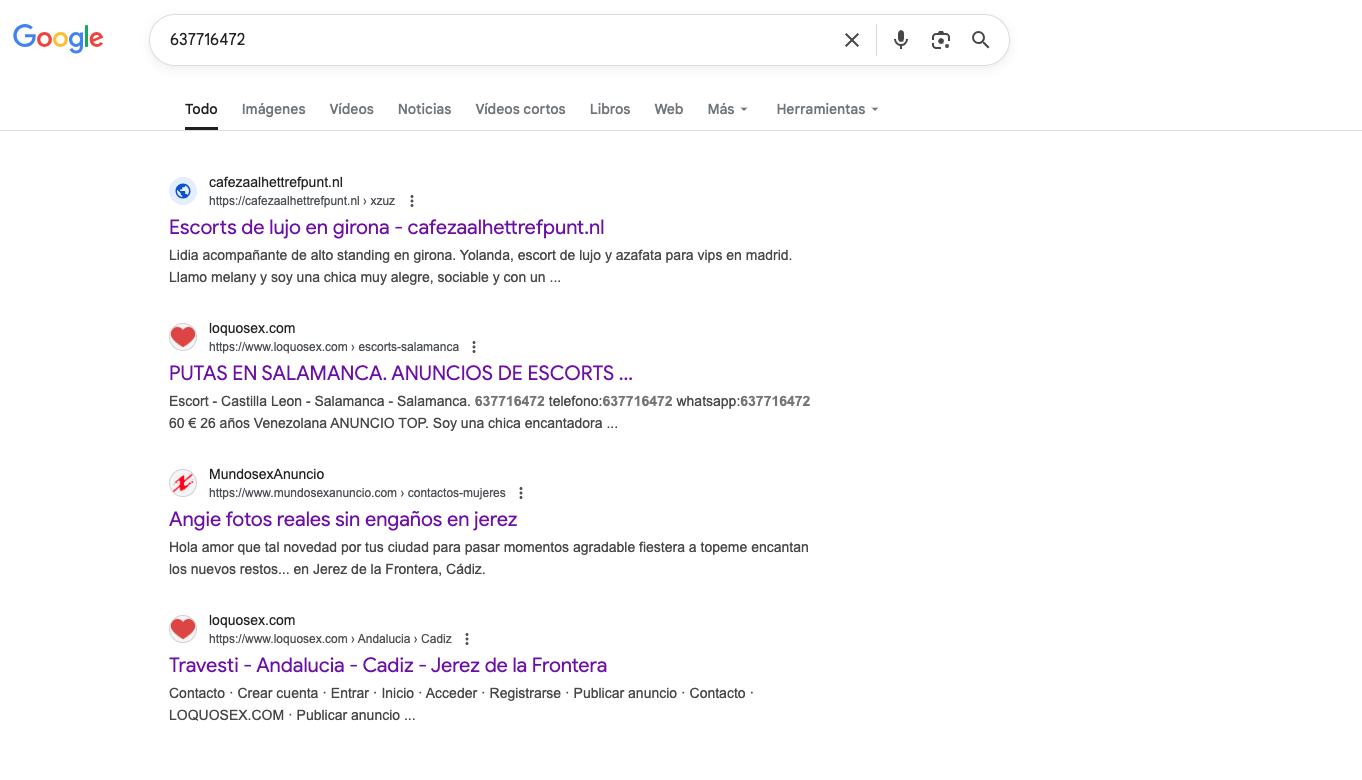Click the MundosexAnuncio favicon

[x=183, y=483]
